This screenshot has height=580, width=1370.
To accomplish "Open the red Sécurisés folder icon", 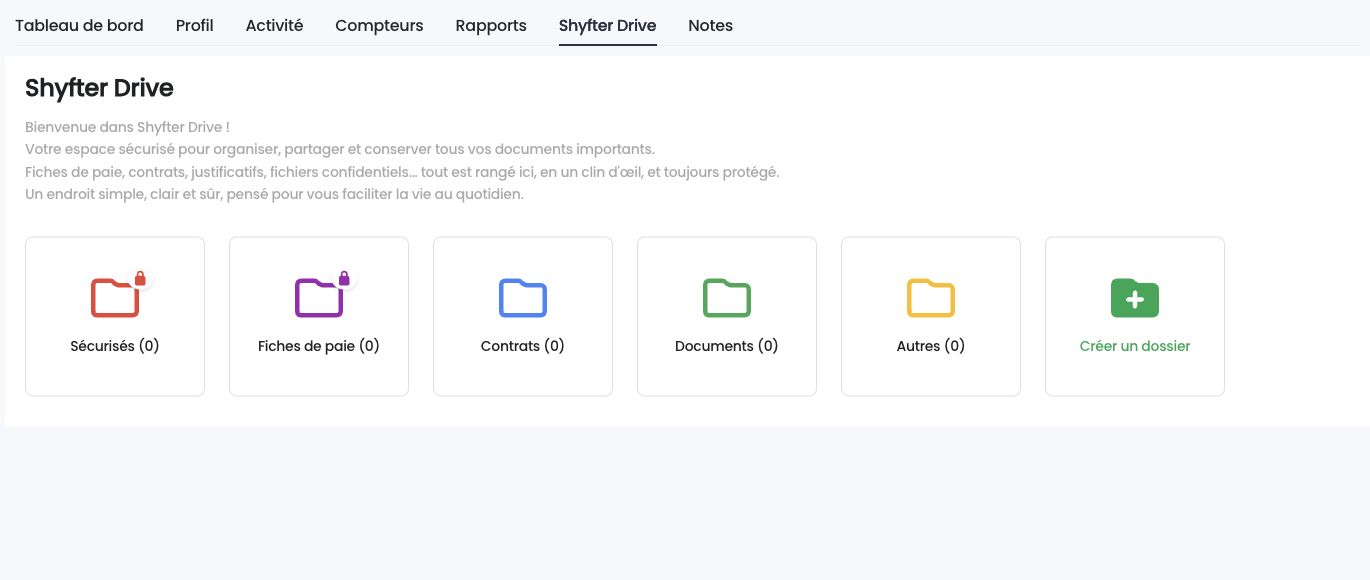I will 115,297.
